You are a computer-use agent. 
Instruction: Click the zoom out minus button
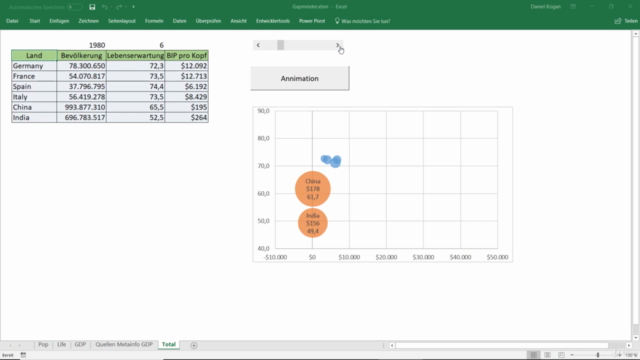tap(572, 355)
